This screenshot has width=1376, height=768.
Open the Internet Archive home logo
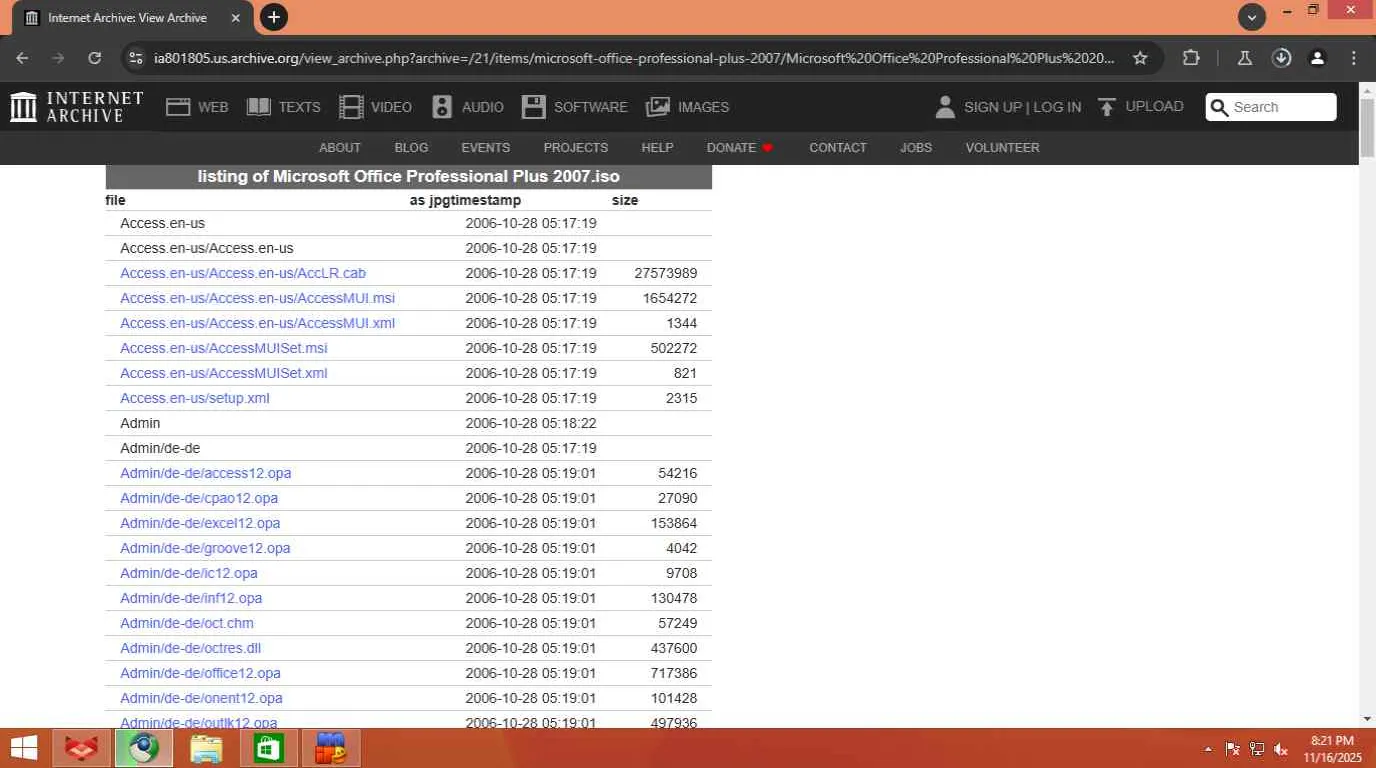point(77,107)
